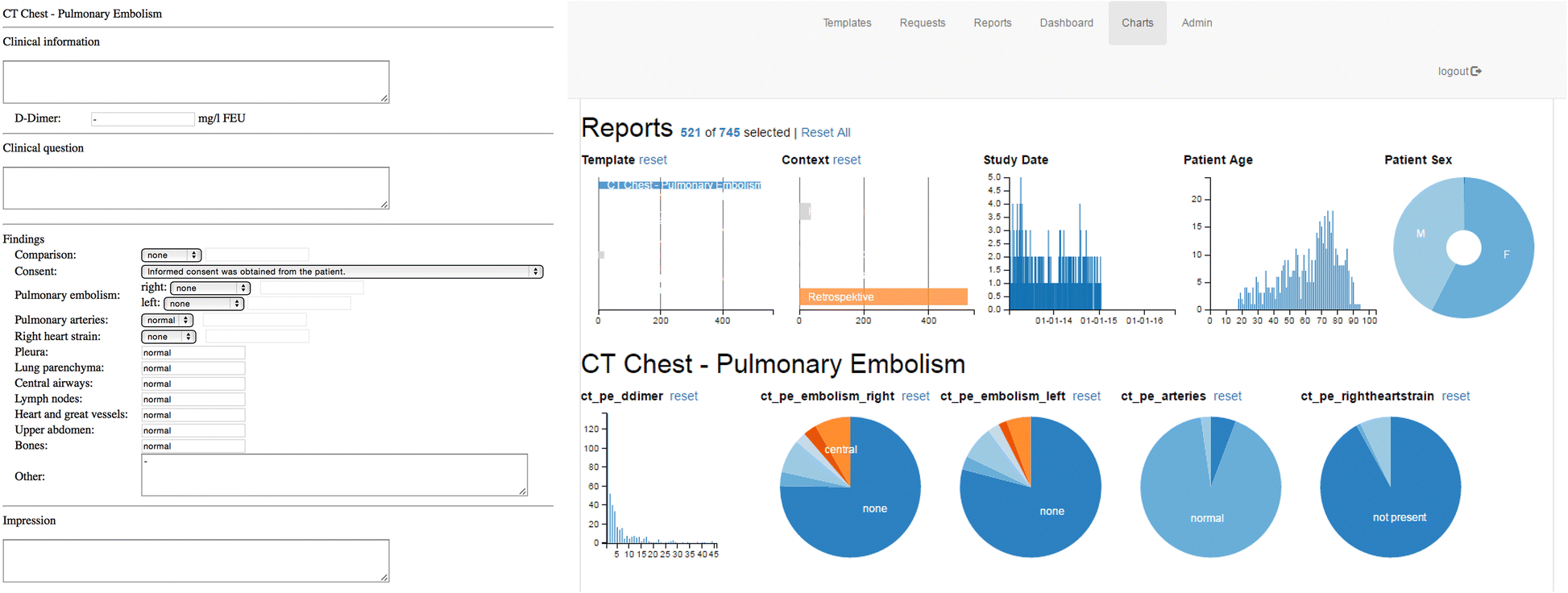Open the Comparison dropdown
The image size is (1568, 593).
(x=172, y=255)
